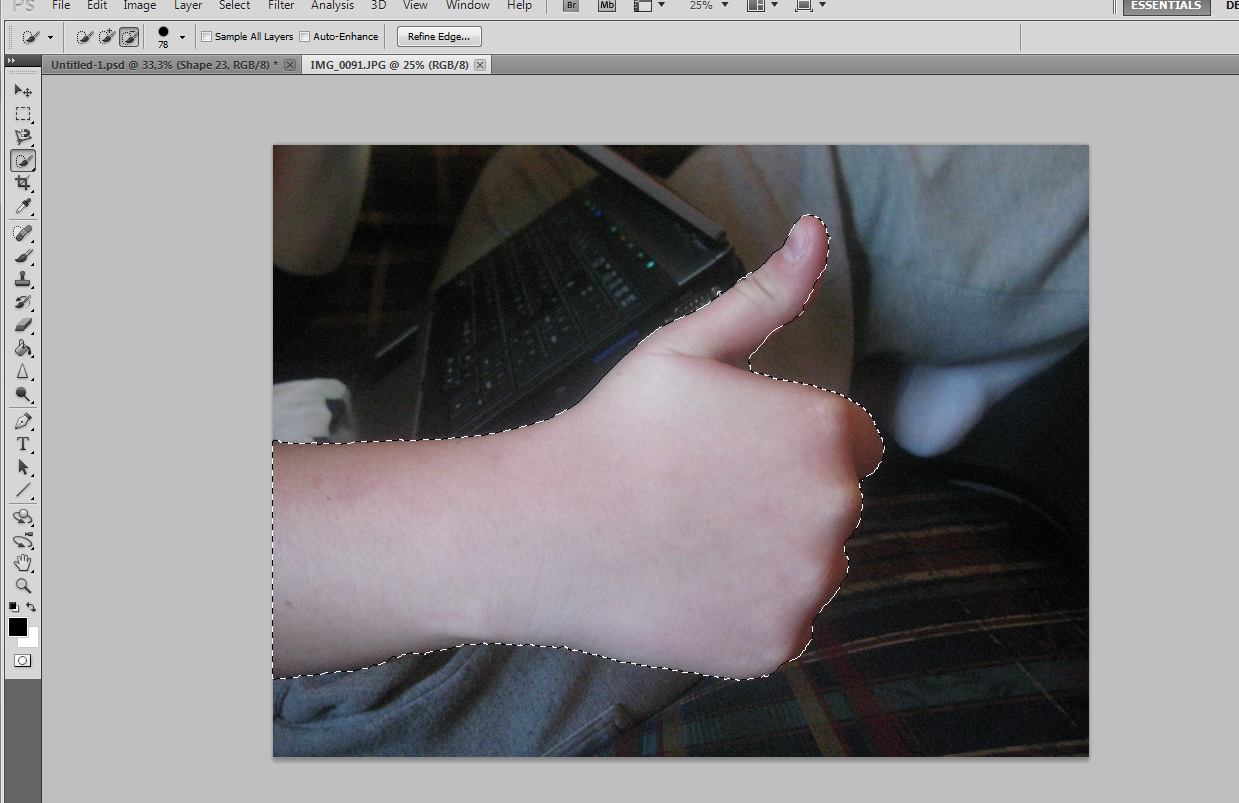The height and width of the screenshot is (803, 1239).
Task: Select the Quick Selection tool in toolbox
Action: [23, 160]
